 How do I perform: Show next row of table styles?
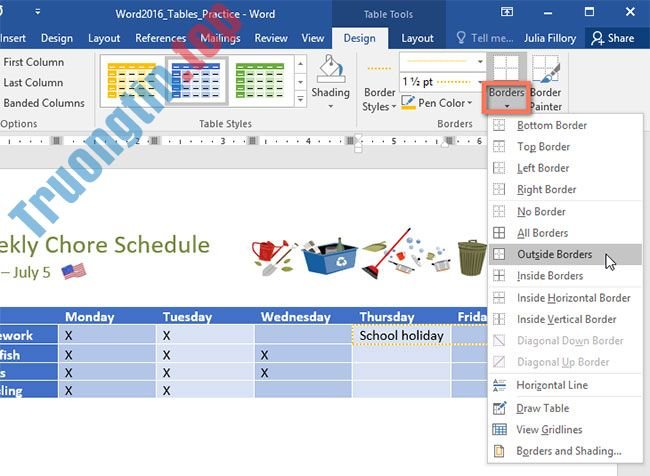click(301, 82)
